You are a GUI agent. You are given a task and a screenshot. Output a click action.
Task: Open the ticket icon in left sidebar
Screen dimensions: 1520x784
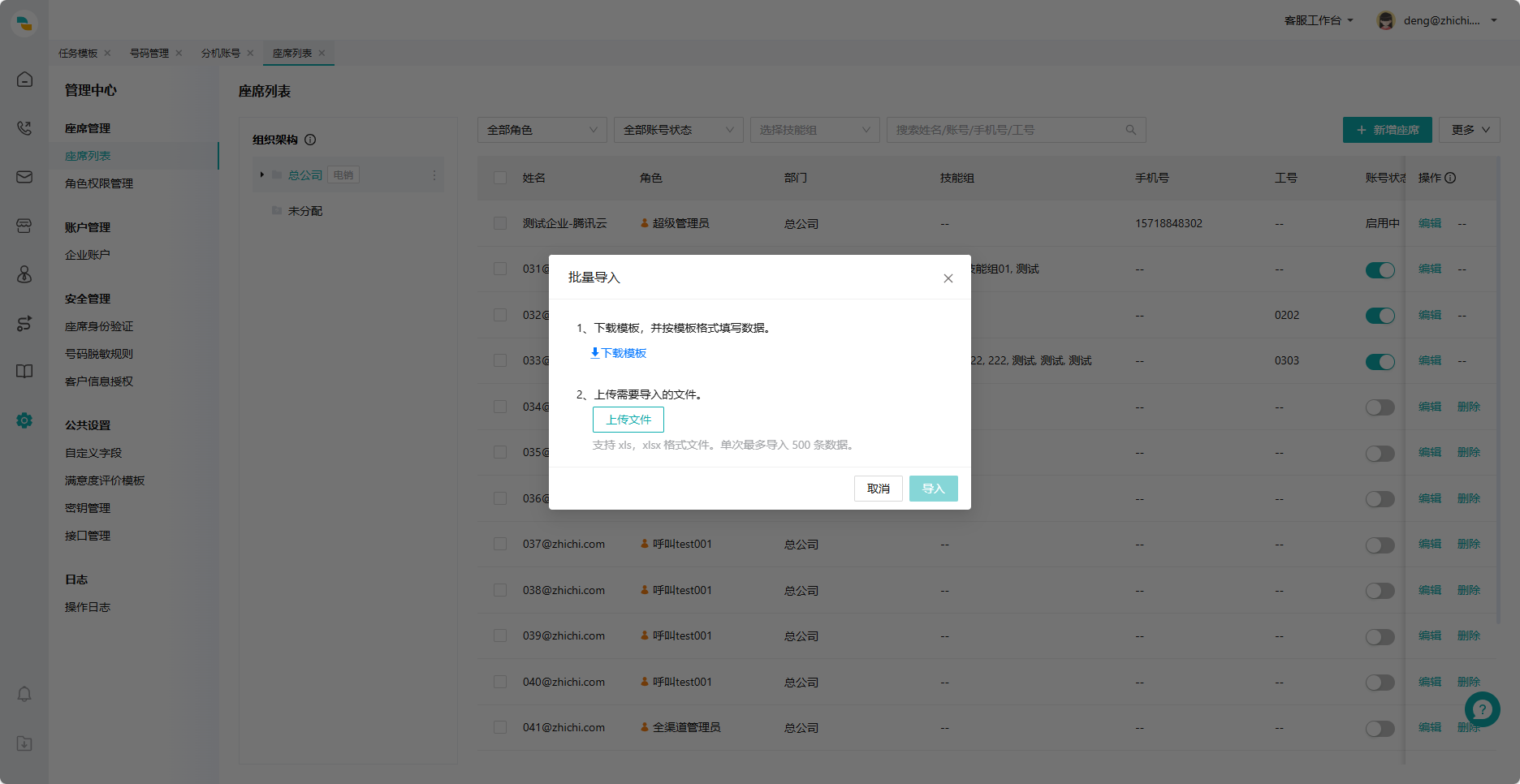(x=24, y=226)
